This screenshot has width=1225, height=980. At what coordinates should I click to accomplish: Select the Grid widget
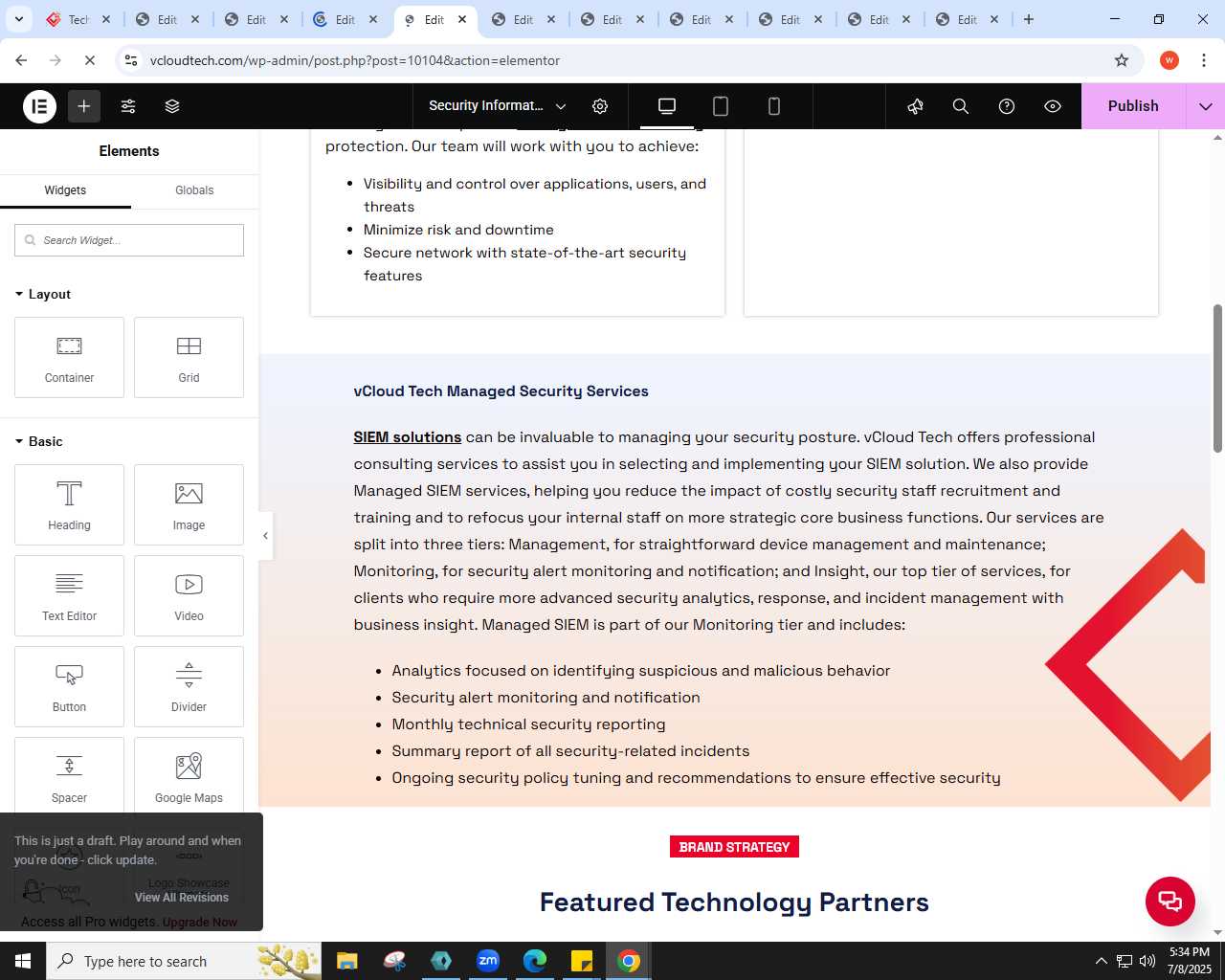189,358
